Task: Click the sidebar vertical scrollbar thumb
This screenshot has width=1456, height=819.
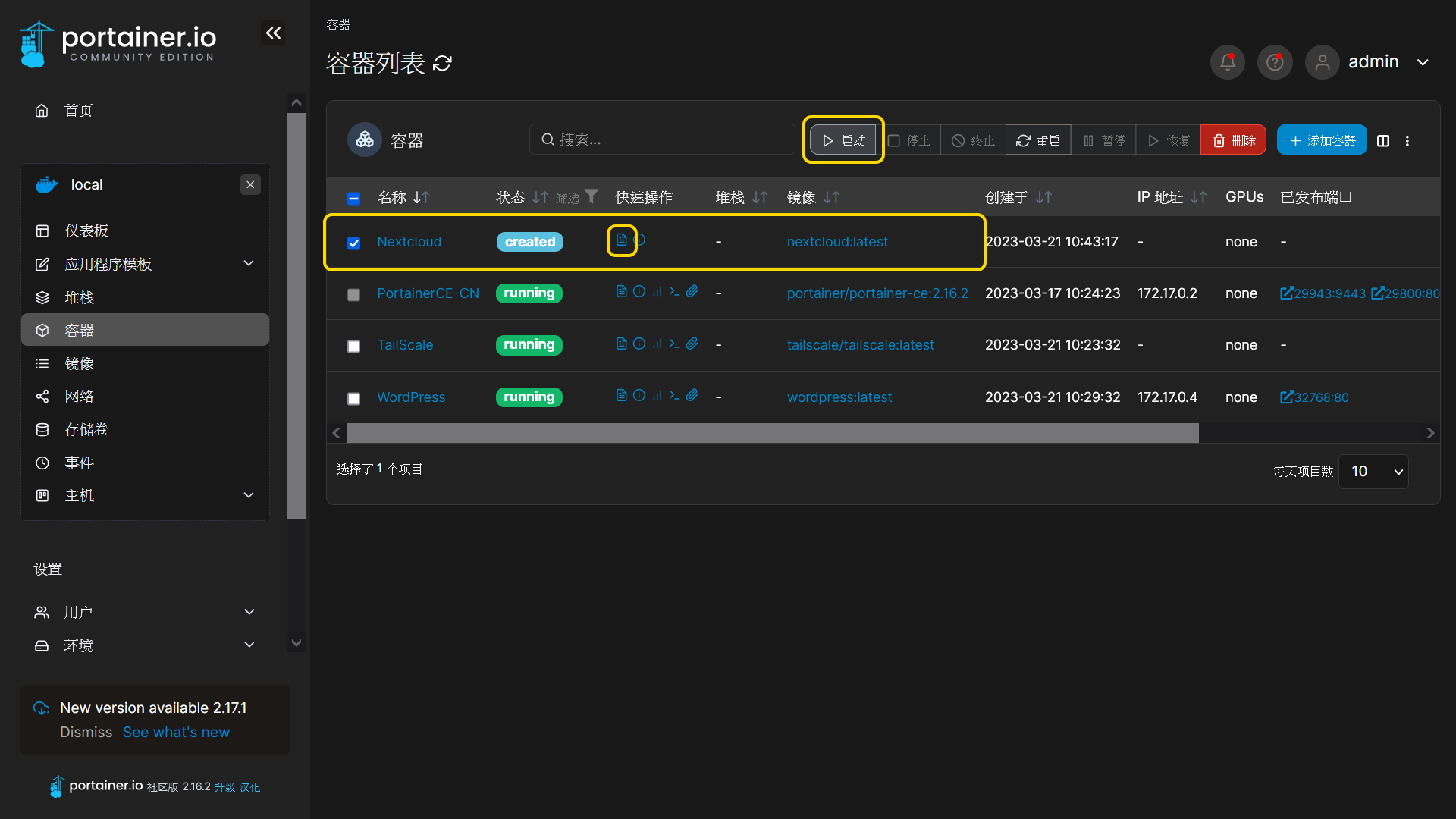Action: pos(297,315)
